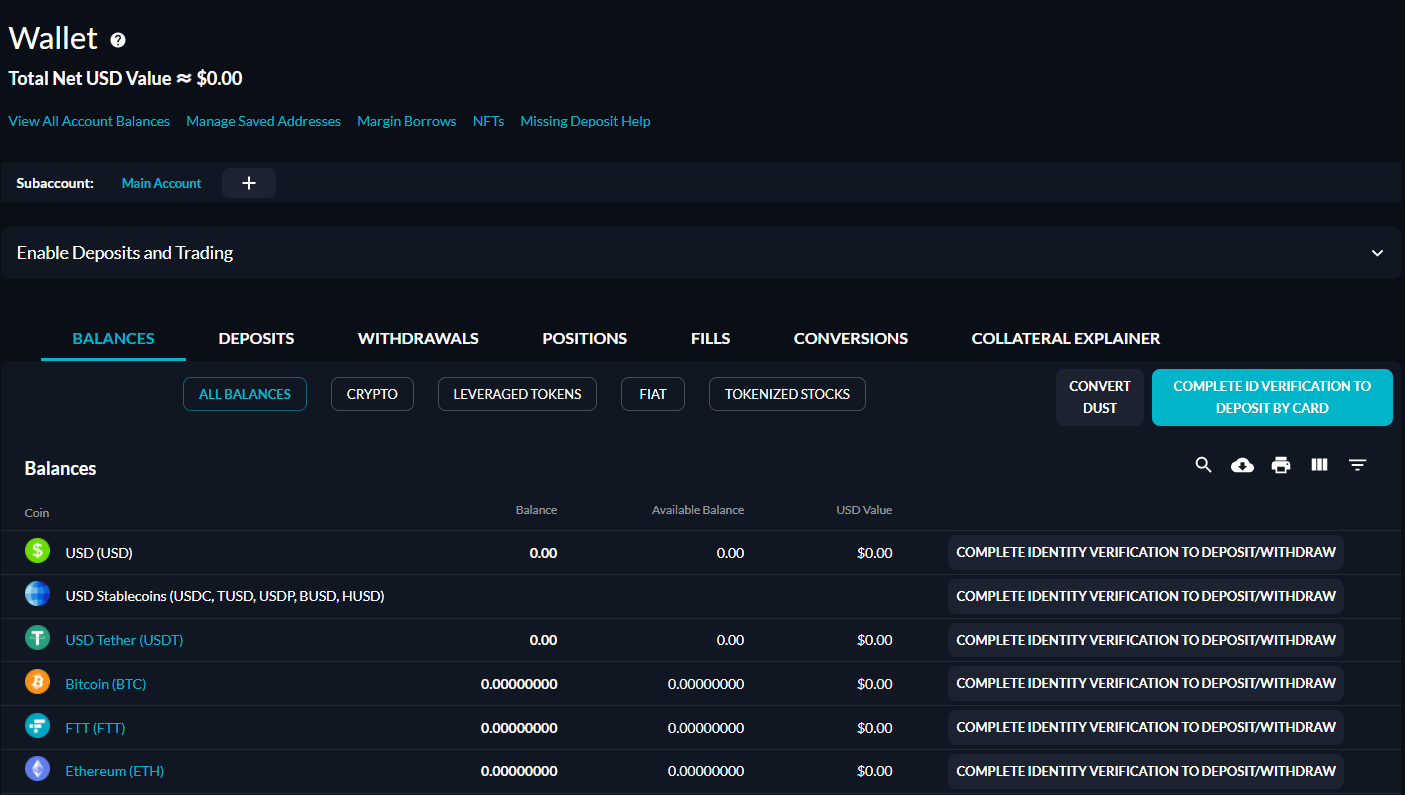Click the Convert Dust button
This screenshot has height=795, width=1405.
[1100, 397]
